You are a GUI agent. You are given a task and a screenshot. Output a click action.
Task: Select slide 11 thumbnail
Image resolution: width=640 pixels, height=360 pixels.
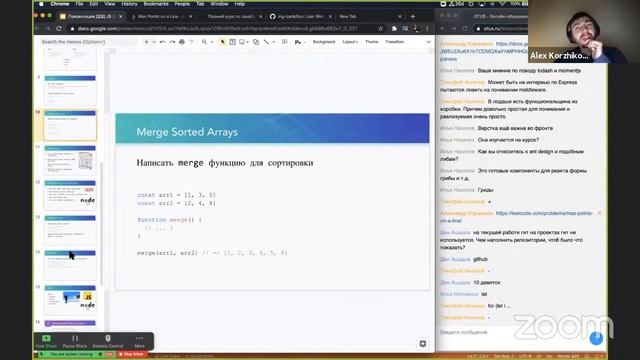tap(70, 159)
